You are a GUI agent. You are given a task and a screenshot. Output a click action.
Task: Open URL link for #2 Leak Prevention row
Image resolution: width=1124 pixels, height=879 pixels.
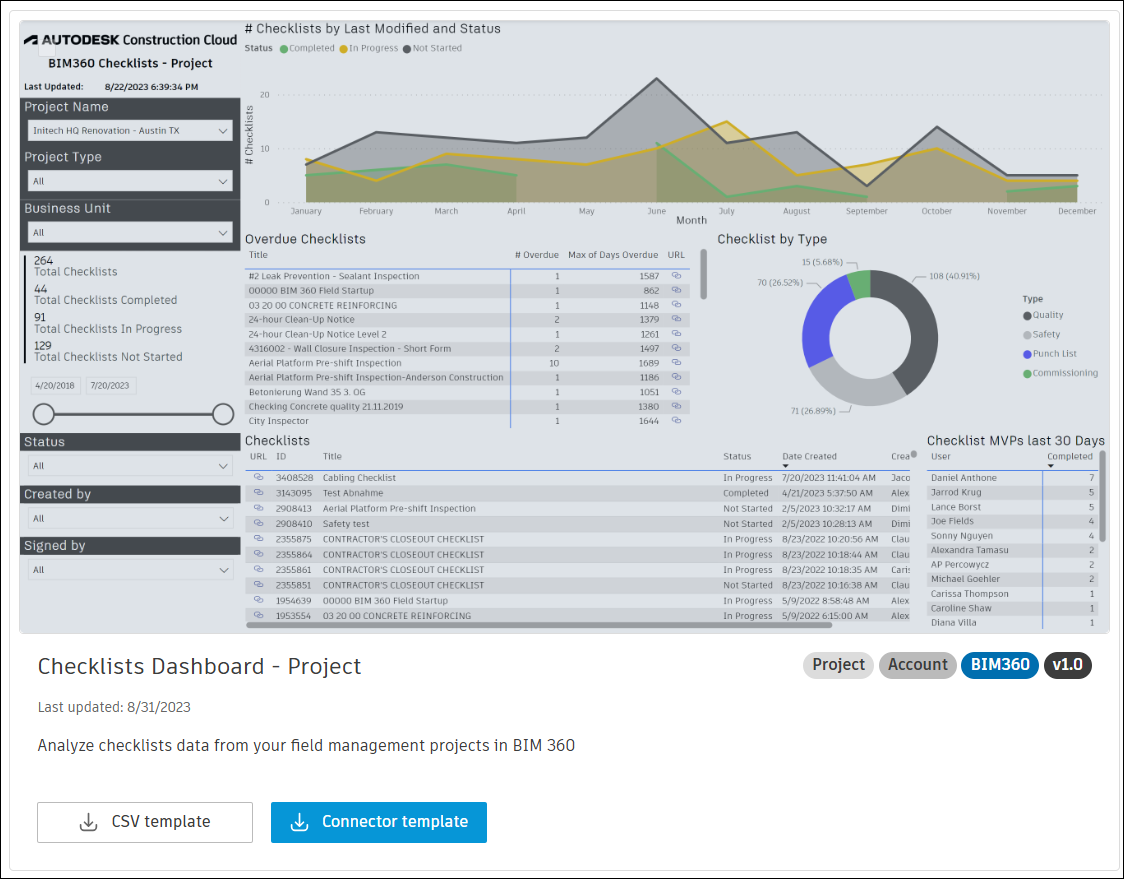point(676,275)
